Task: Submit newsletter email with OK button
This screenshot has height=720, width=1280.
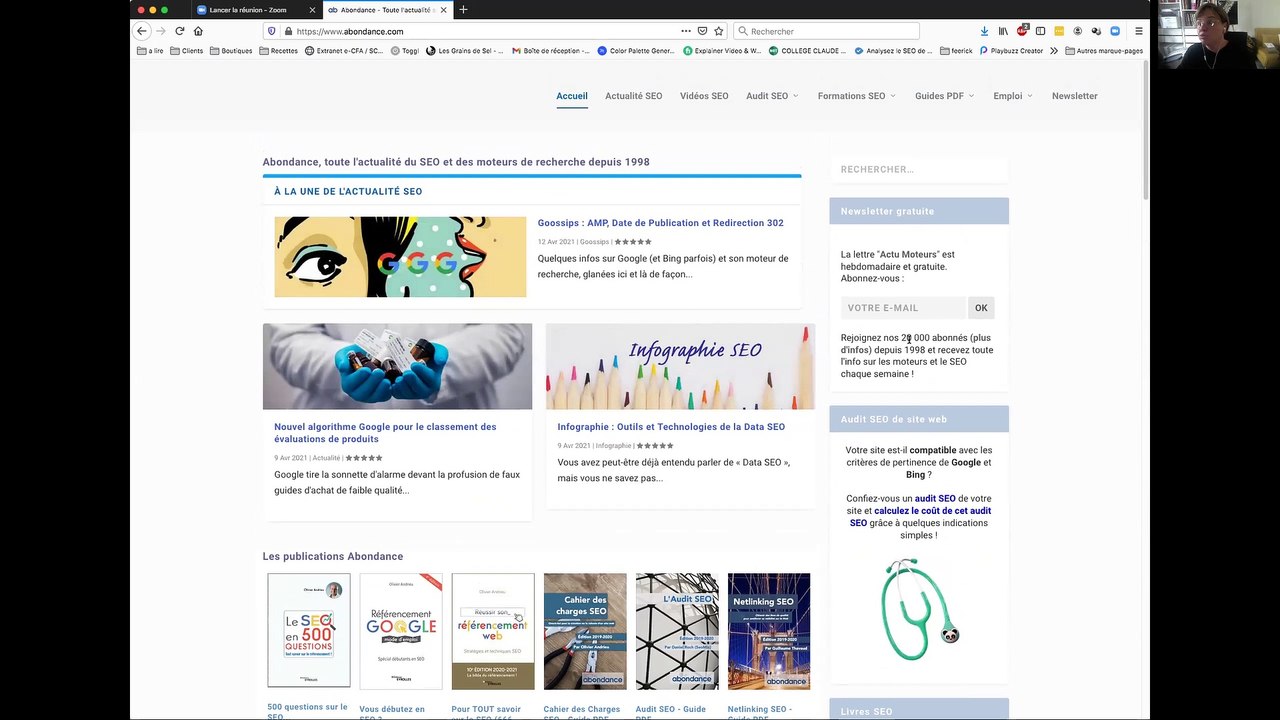Action: (x=981, y=308)
